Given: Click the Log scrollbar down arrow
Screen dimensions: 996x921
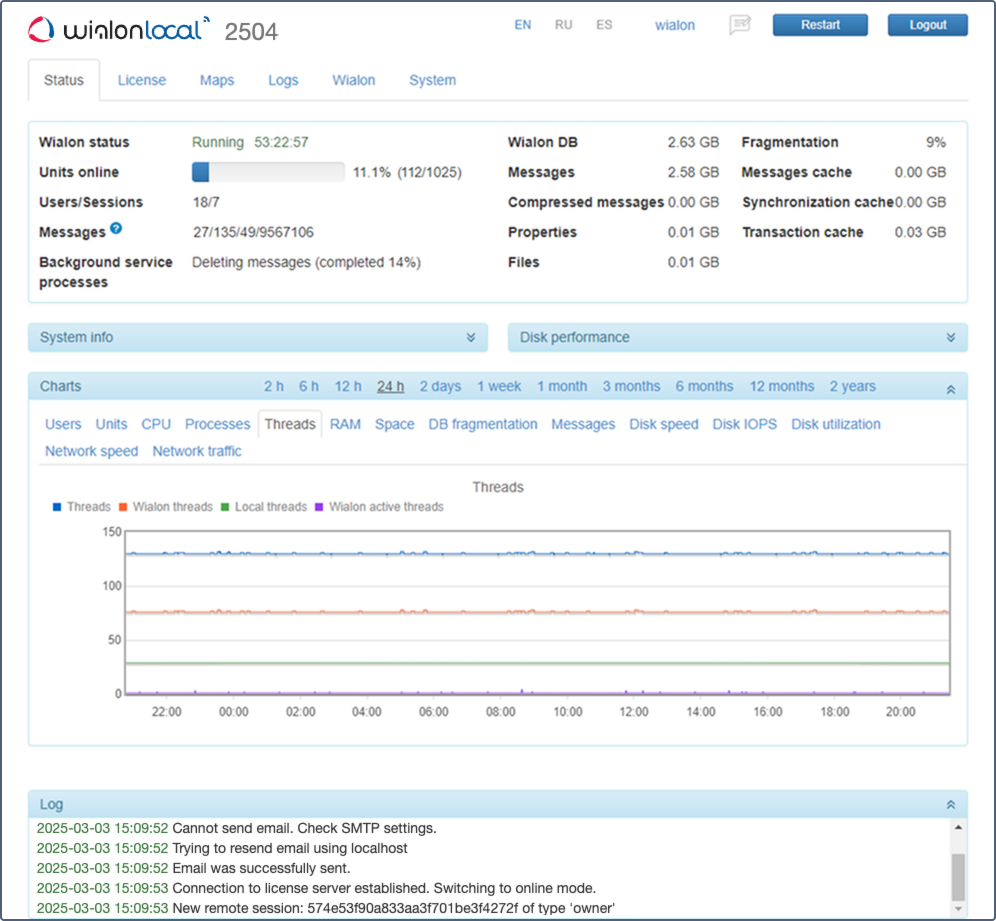Looking at the screenshot, I should point(958,909).
